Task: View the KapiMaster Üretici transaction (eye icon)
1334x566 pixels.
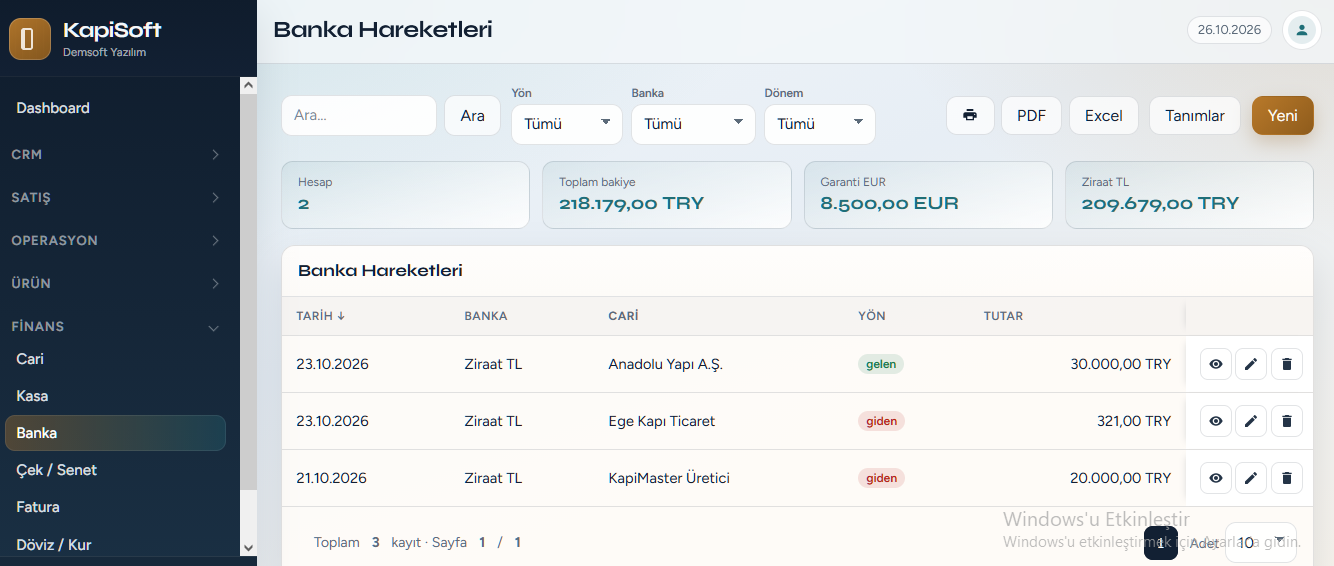Action: 1216,478
